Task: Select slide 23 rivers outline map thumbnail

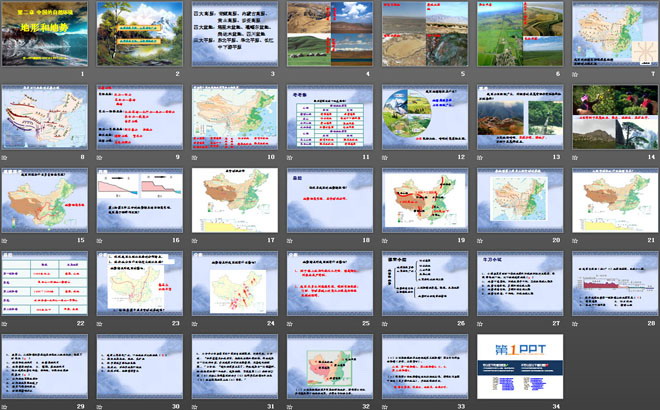Action: coord(140,283)
